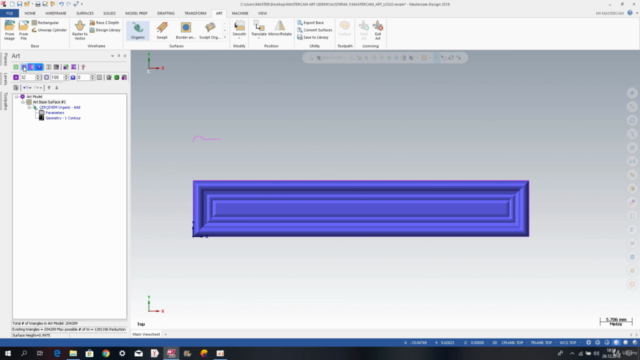Increase the stepper next to value 32
This screenshot has height=360, width=640.
tap(38, 76)
